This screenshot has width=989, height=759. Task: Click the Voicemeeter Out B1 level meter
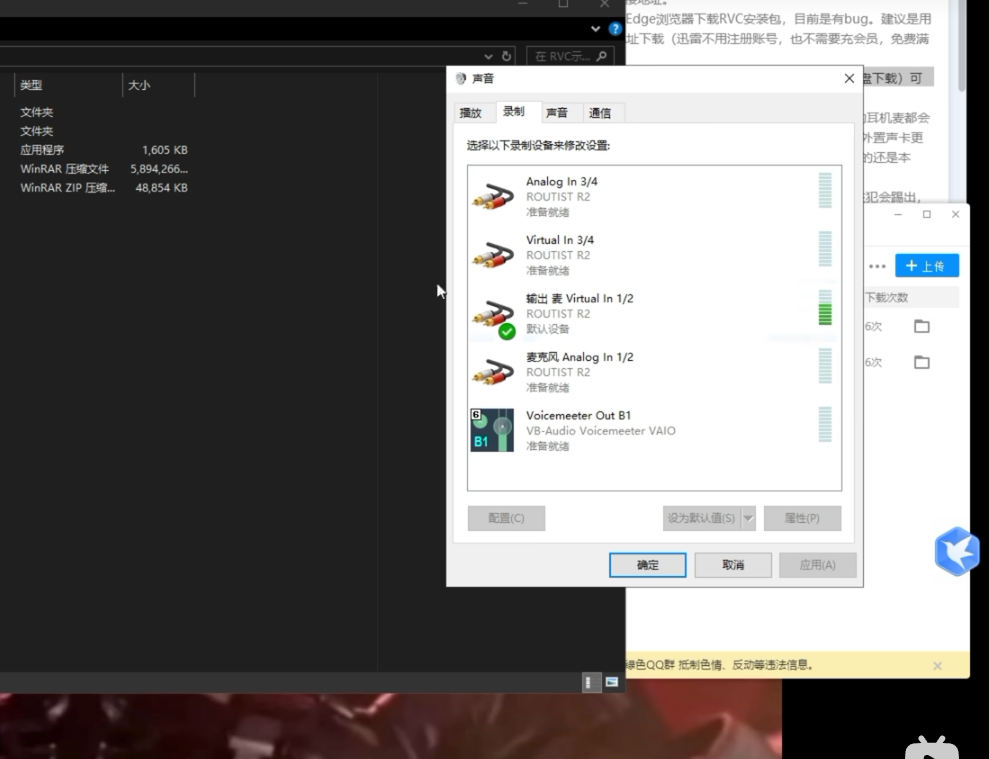(825, 424)
